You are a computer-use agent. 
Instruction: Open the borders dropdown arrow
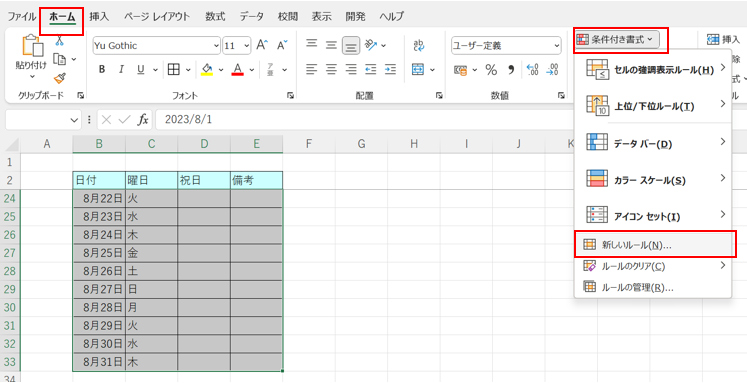pos(188,70)
